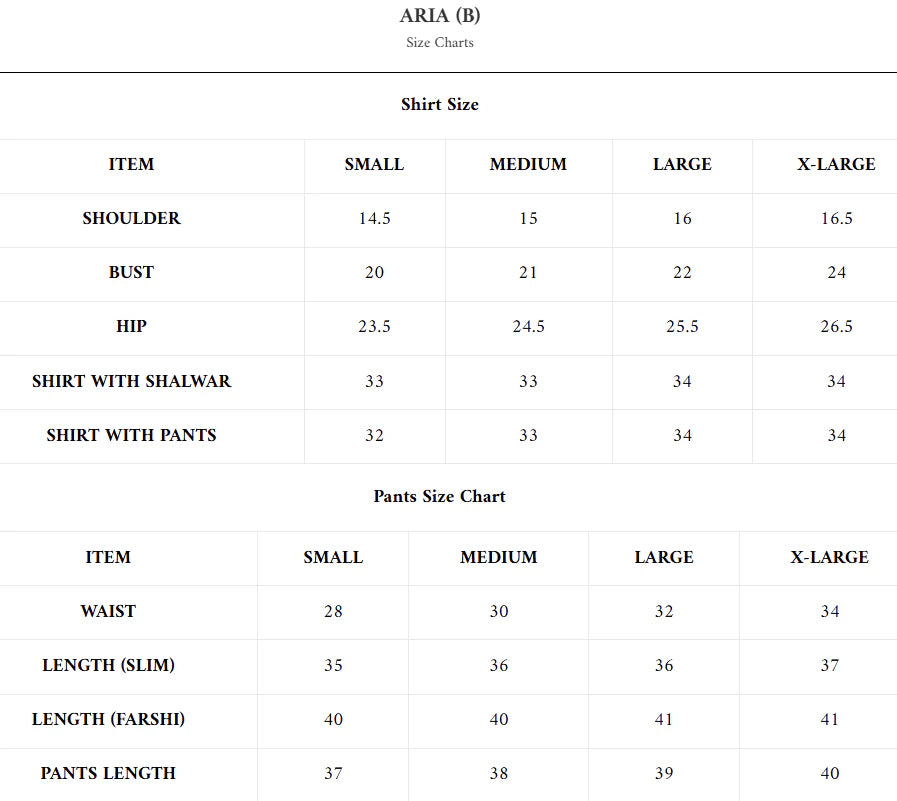Click the X-LARGE header in Shirt Size table
The width and height of the screenshot is (897, 801).
pos(836,164)
